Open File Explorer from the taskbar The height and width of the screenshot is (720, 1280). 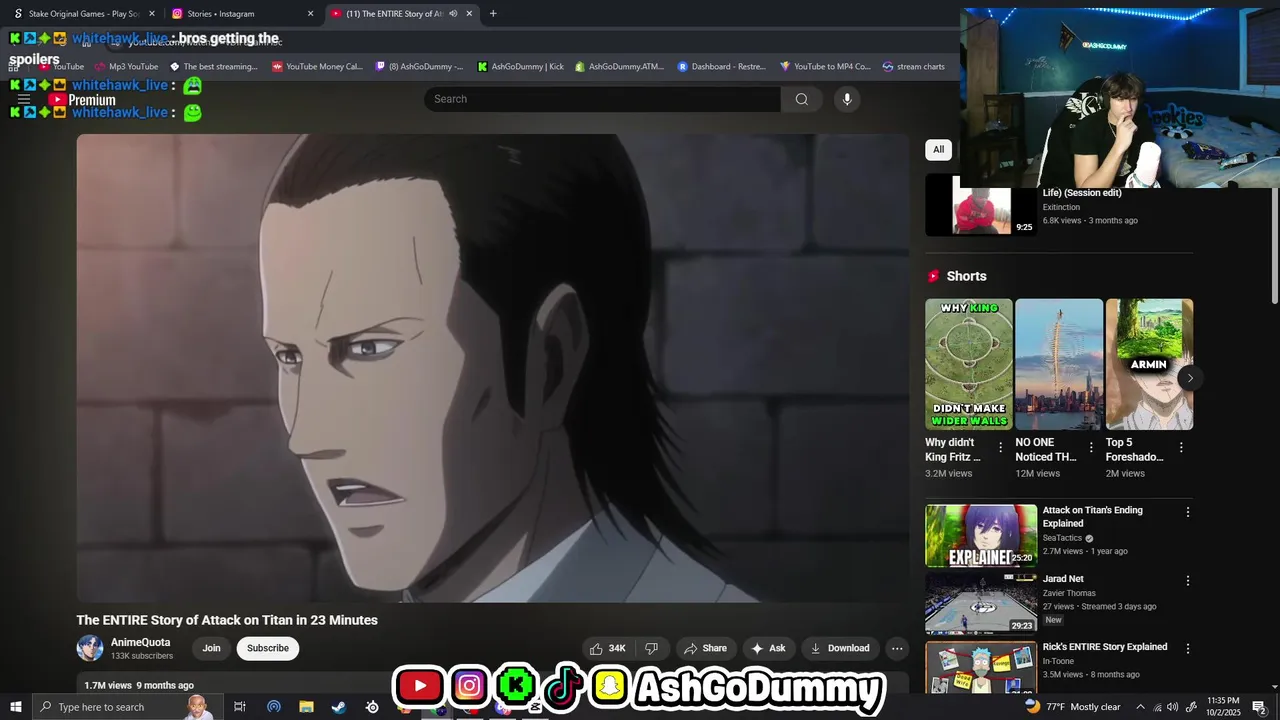click(306, 707)
